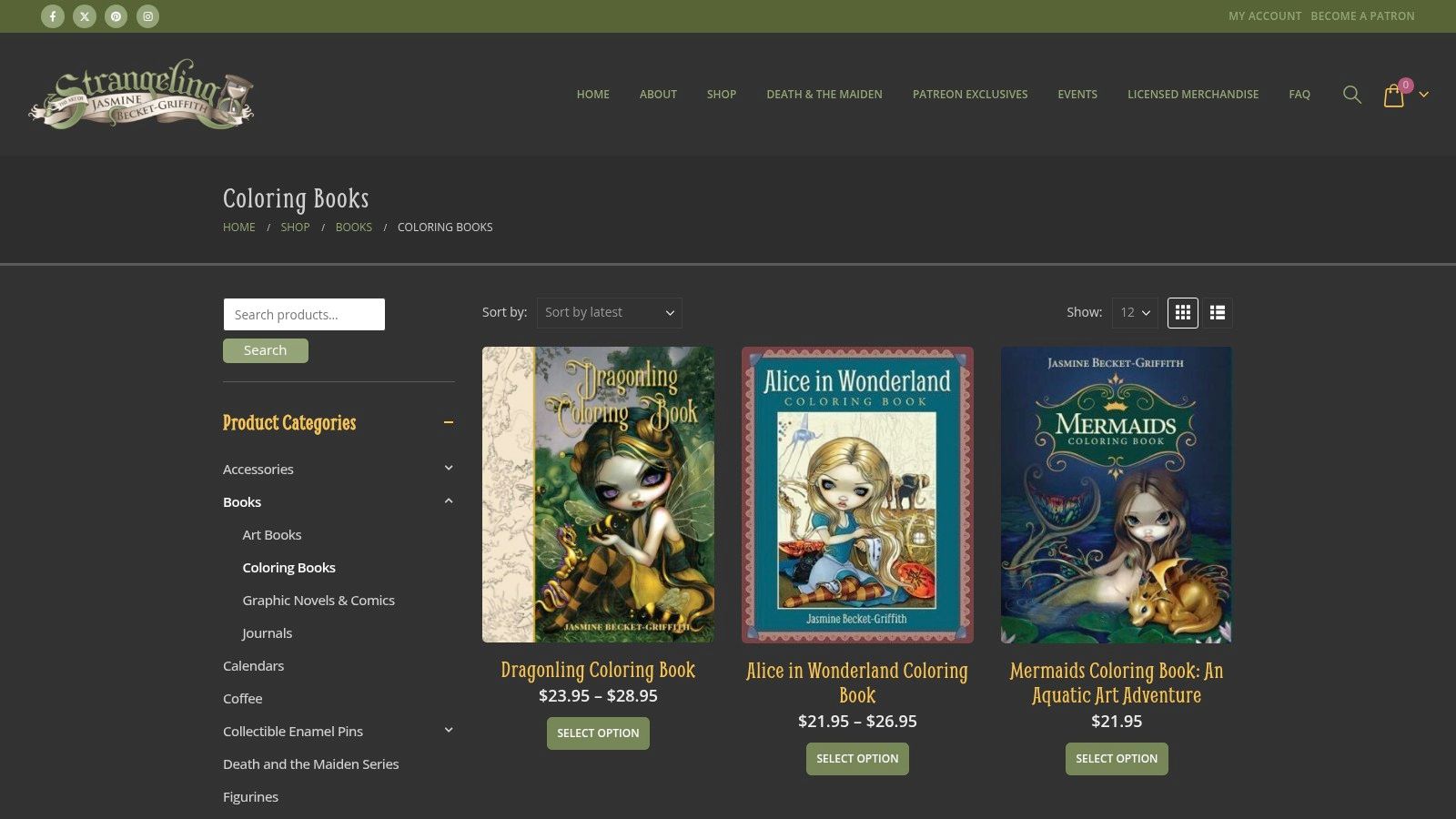This screenshot has height=819, width=1456.
Task: Open the Pinterest social icon
Action: (116, 16)
